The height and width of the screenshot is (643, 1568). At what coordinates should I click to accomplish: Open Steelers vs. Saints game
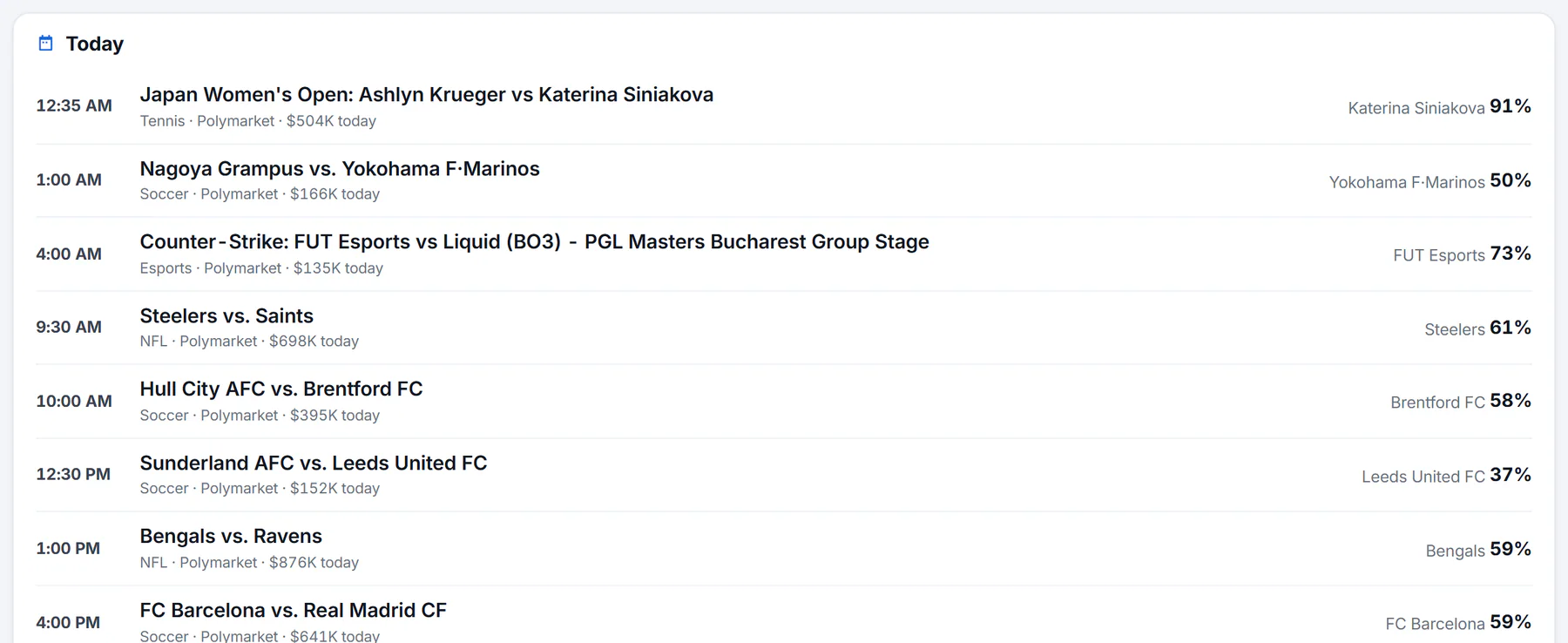point(226,315)
